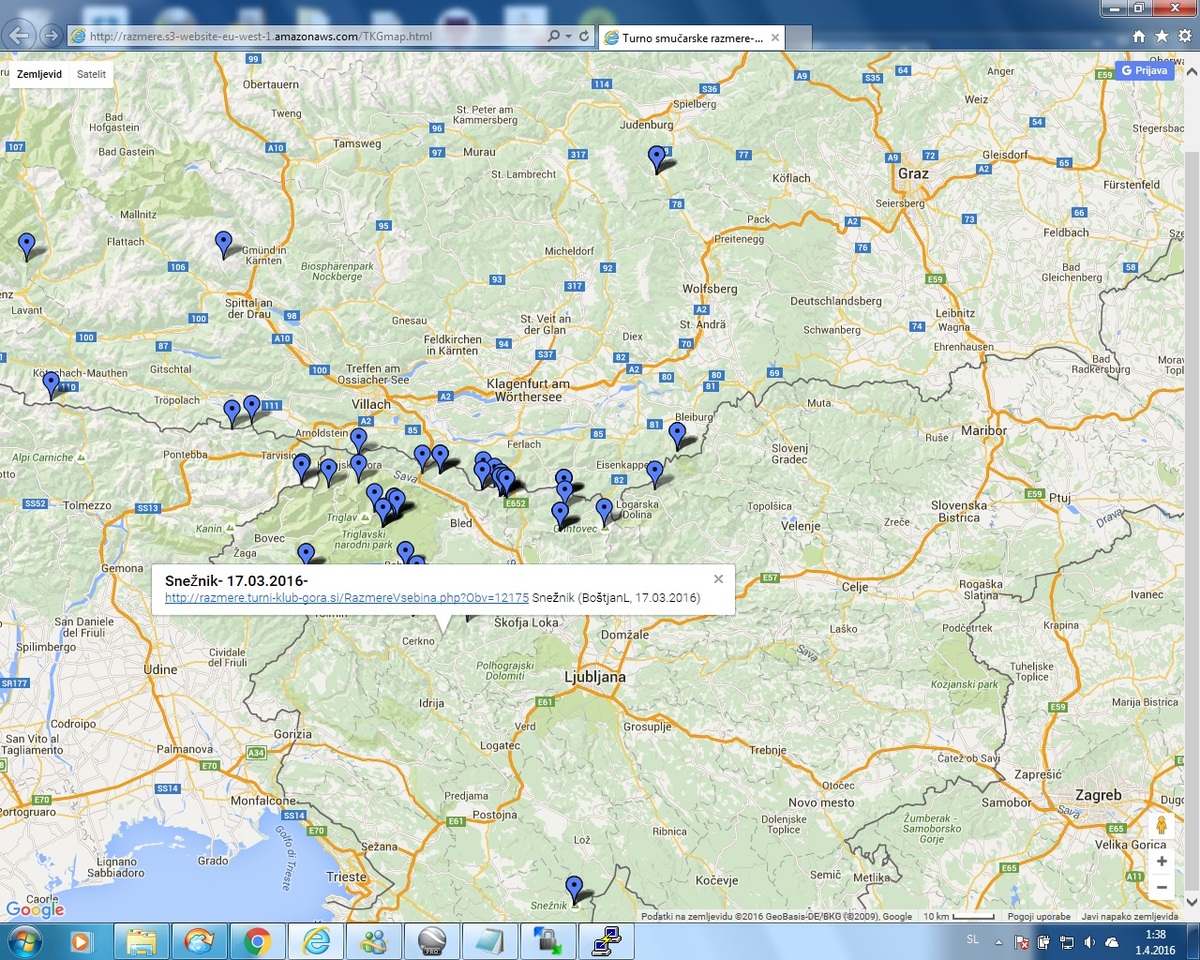The height and width of the screenshot is (960, 1200).
Task: Expand the address bar autocomplete dropdown
Action: [569, 36]
